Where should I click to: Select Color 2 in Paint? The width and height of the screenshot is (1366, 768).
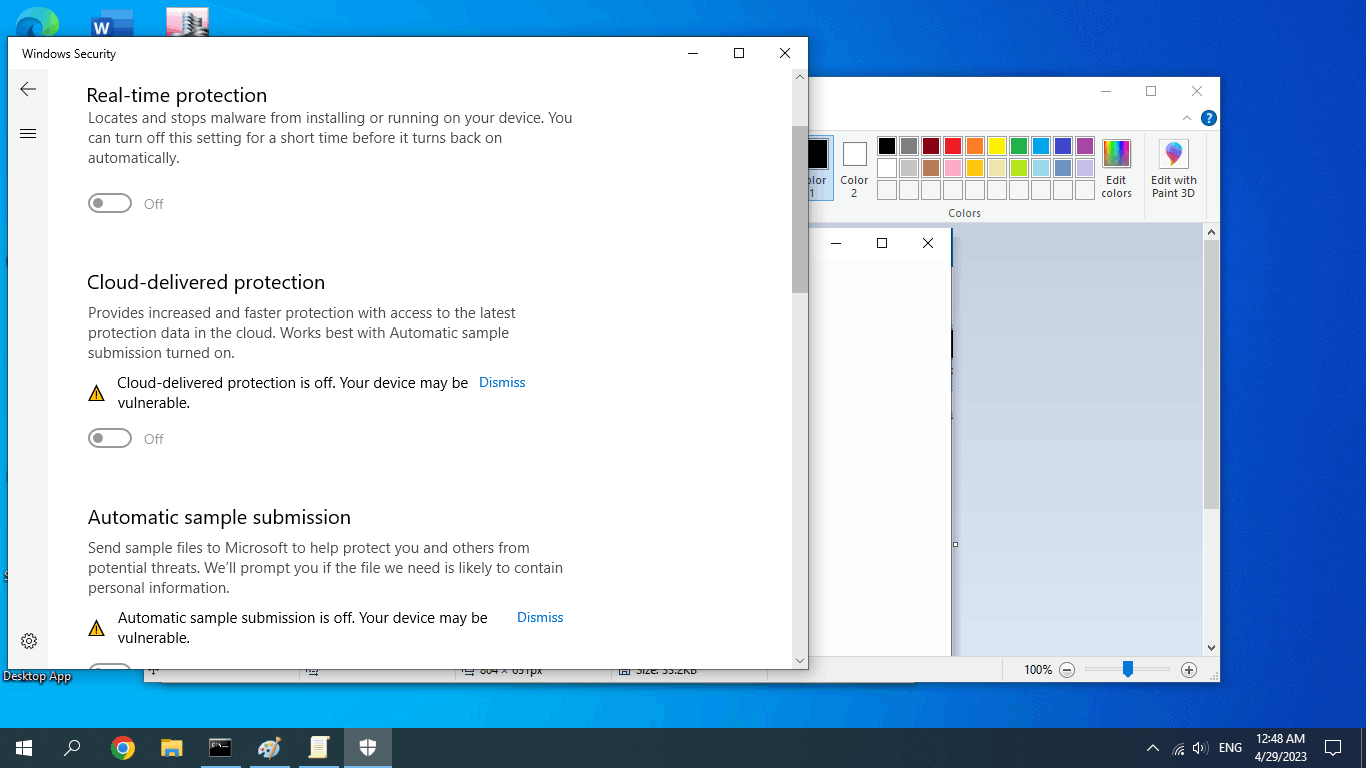click(x=854, y=169)
